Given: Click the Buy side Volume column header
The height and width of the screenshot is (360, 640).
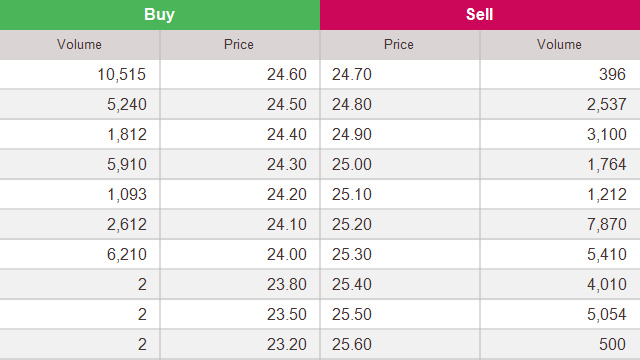Looking at the screenshot, I should click(x=80, y=44).
